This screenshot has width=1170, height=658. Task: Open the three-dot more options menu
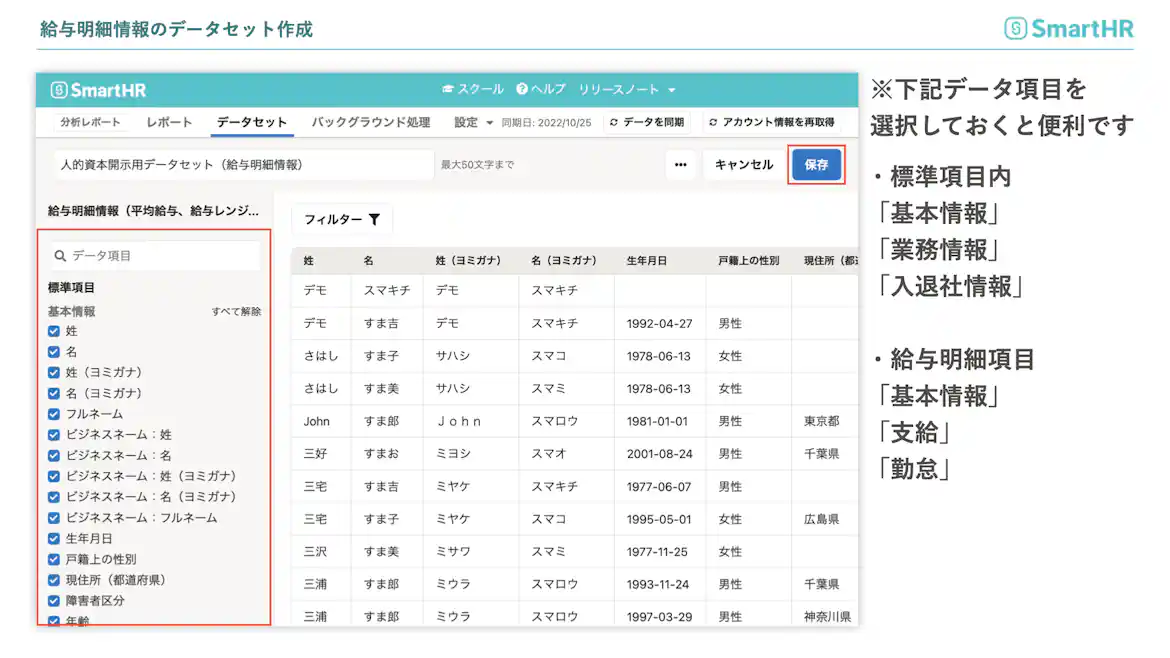click(681, 164)
